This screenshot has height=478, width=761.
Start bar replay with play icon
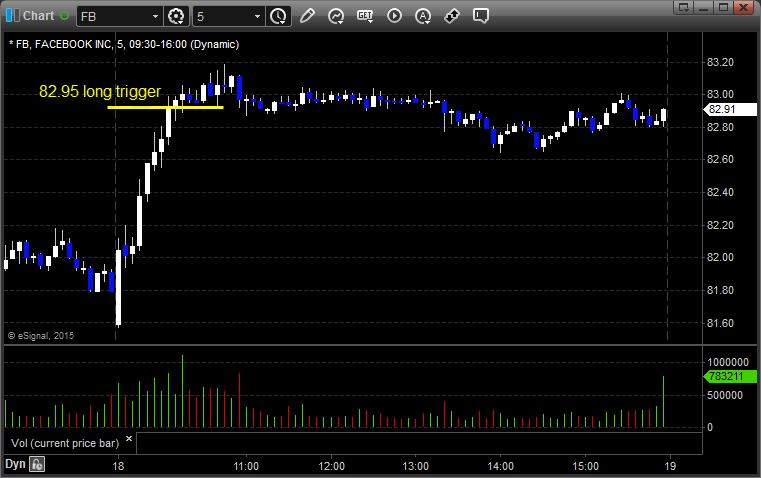(x=394, y=16)
